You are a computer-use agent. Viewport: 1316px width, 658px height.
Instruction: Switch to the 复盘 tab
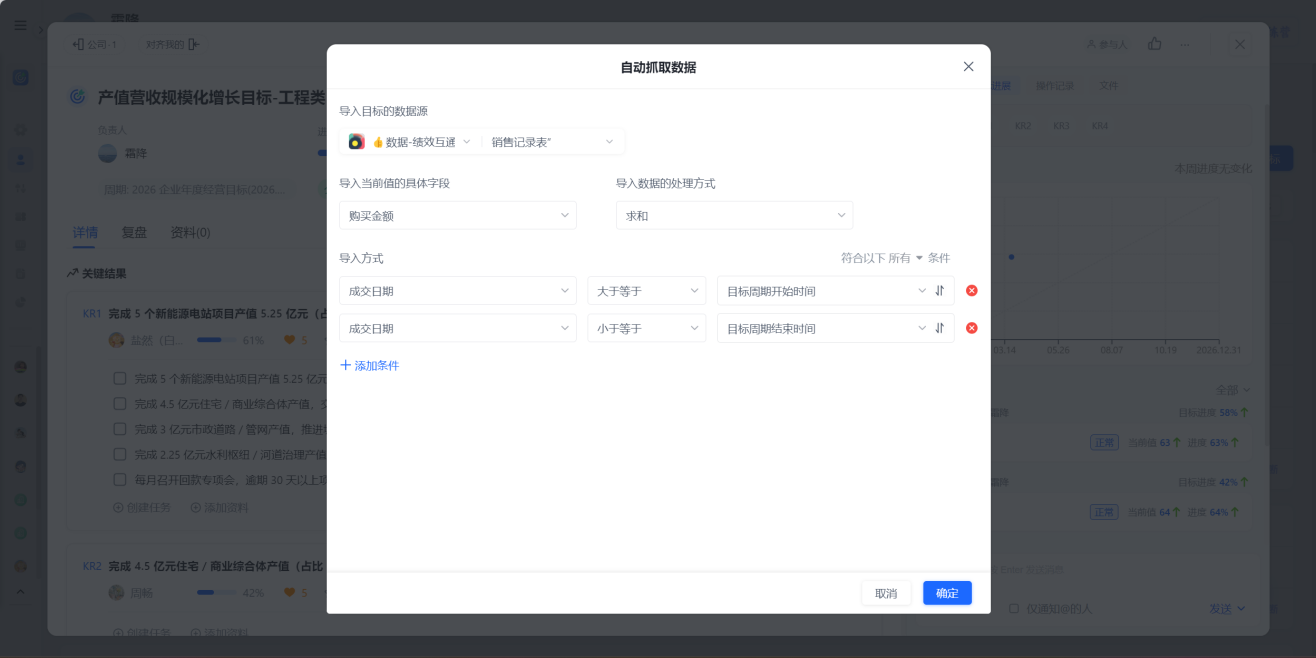tap(134, 232)
